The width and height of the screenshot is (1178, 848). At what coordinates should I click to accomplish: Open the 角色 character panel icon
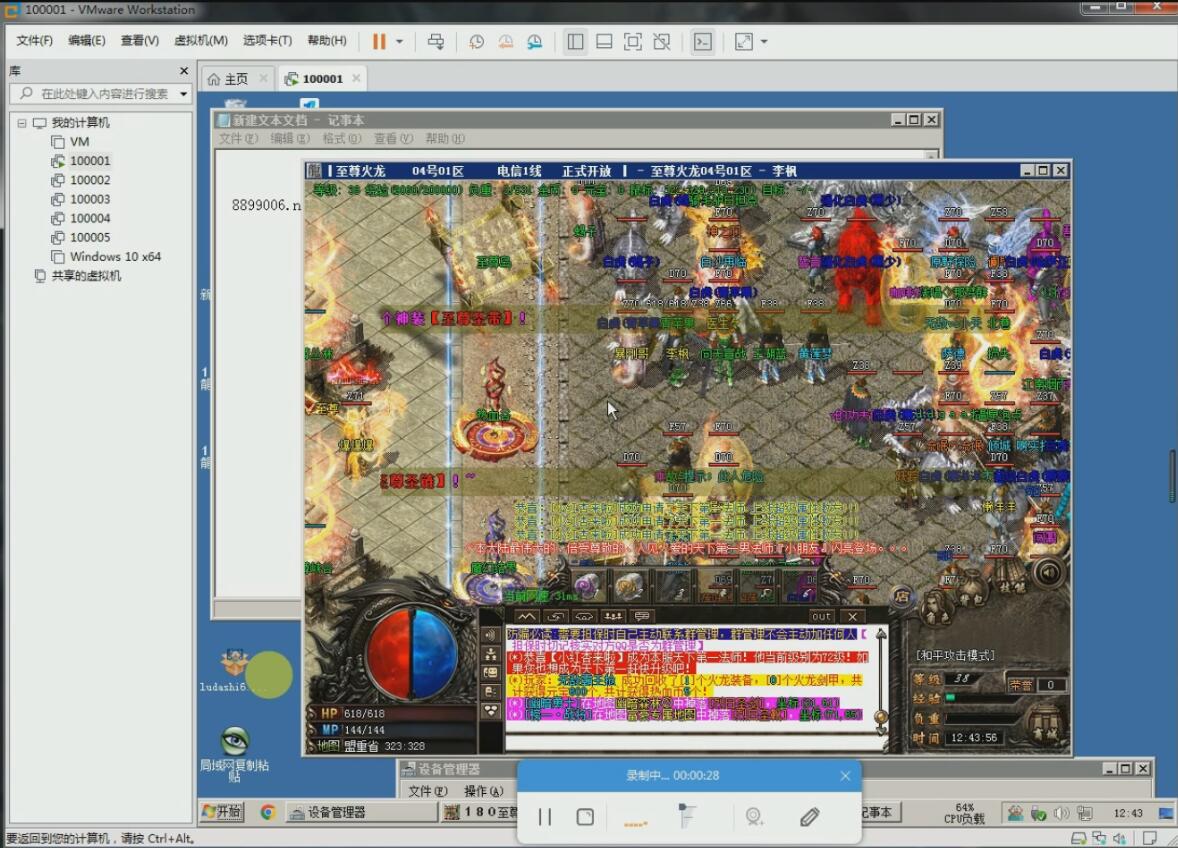[x=936, y=606]
